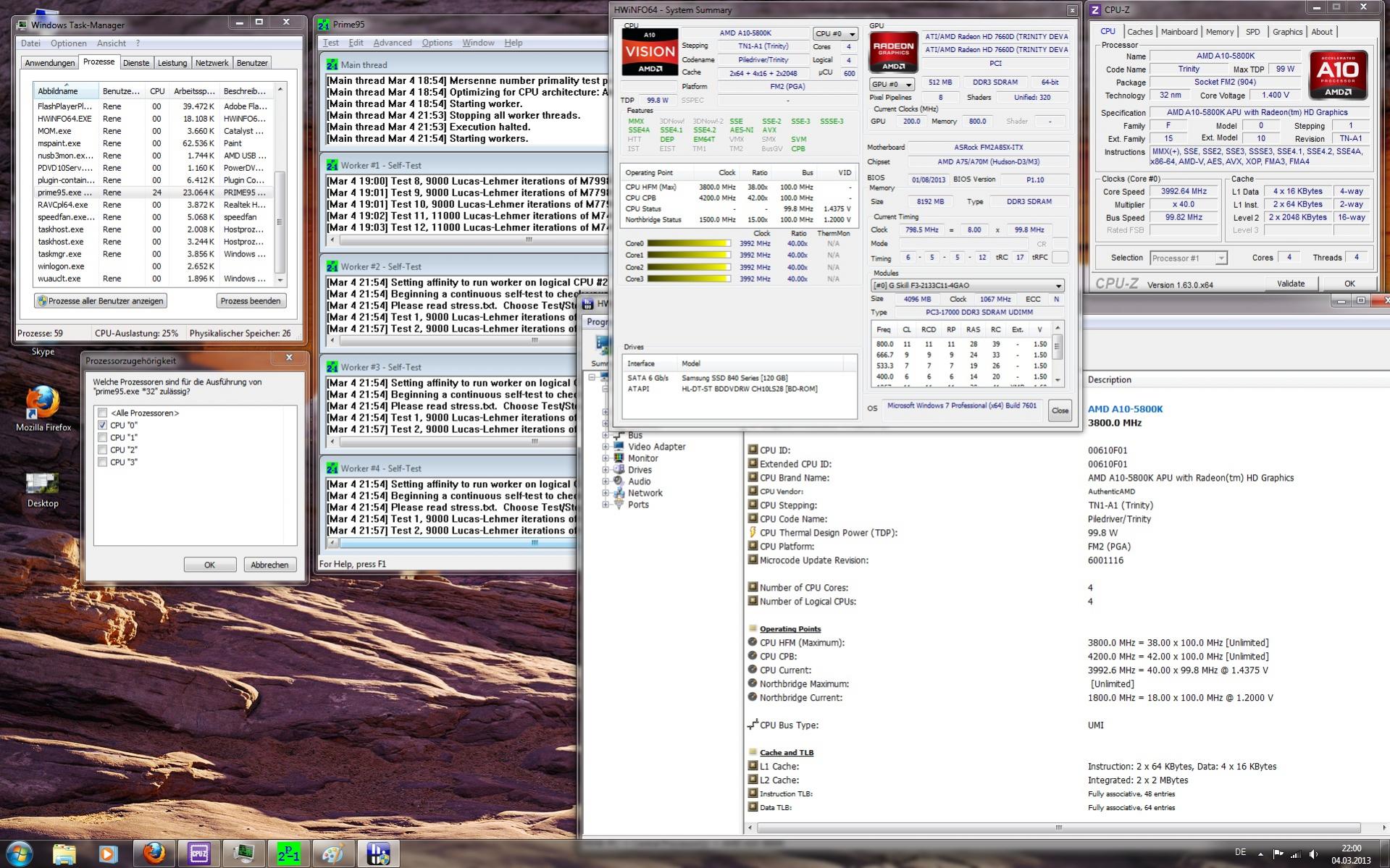Select prime95.exe in the process list

[x=65, y=193]
